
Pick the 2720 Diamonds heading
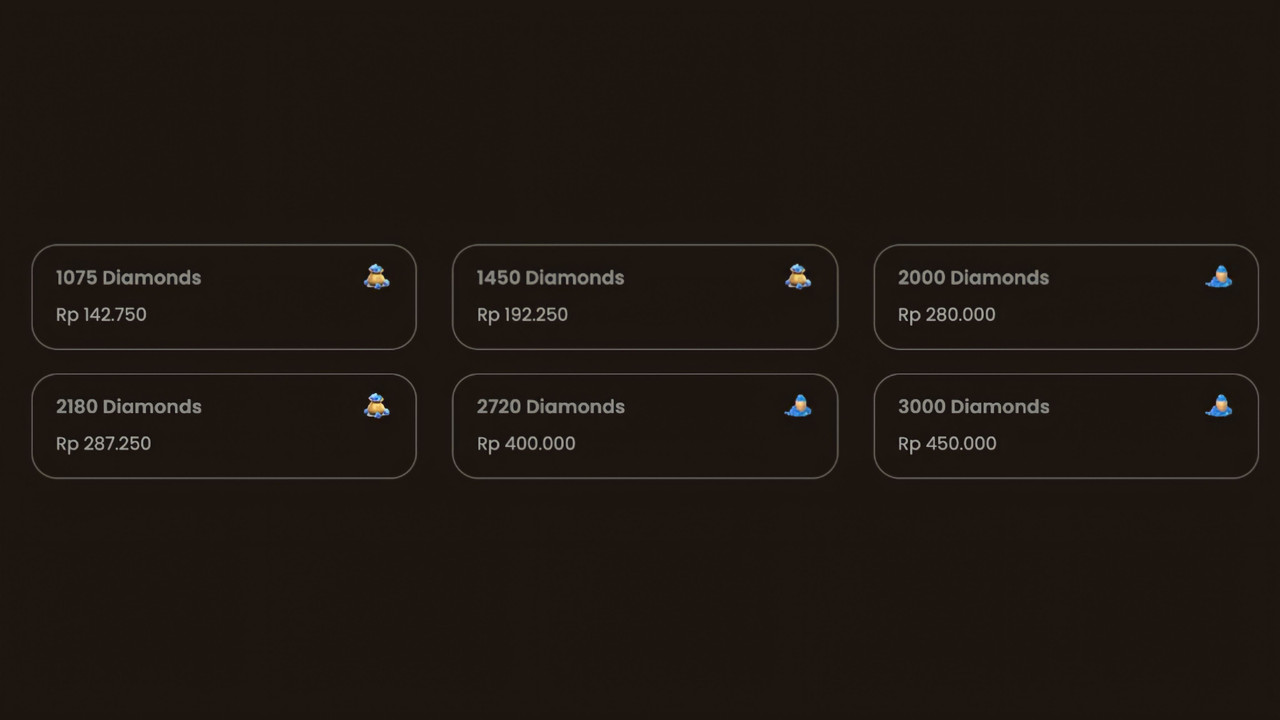pyautogui.click(x=550, y=407)
